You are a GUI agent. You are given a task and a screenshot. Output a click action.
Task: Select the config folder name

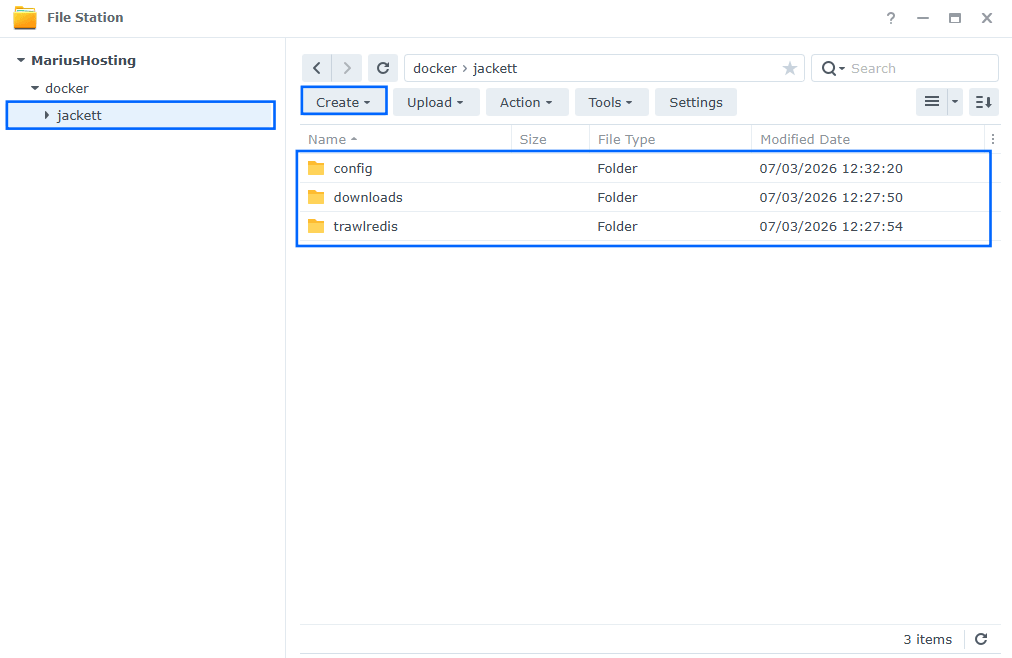click(352, 168)
